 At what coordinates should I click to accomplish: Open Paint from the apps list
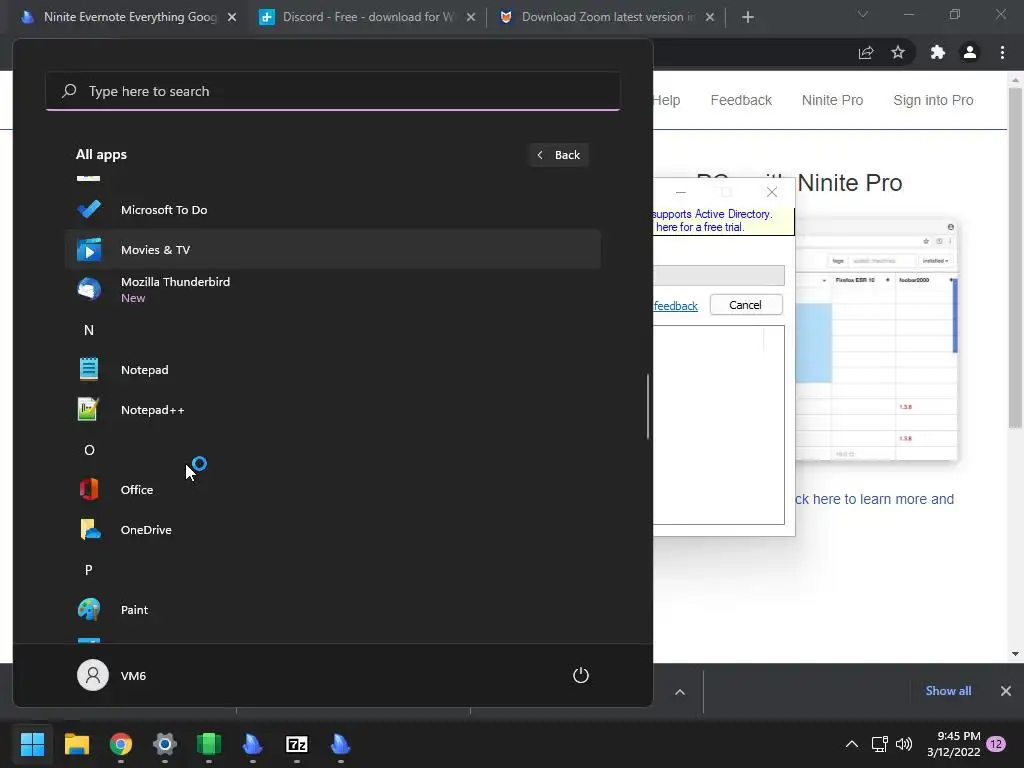click(x=332, y=610)
